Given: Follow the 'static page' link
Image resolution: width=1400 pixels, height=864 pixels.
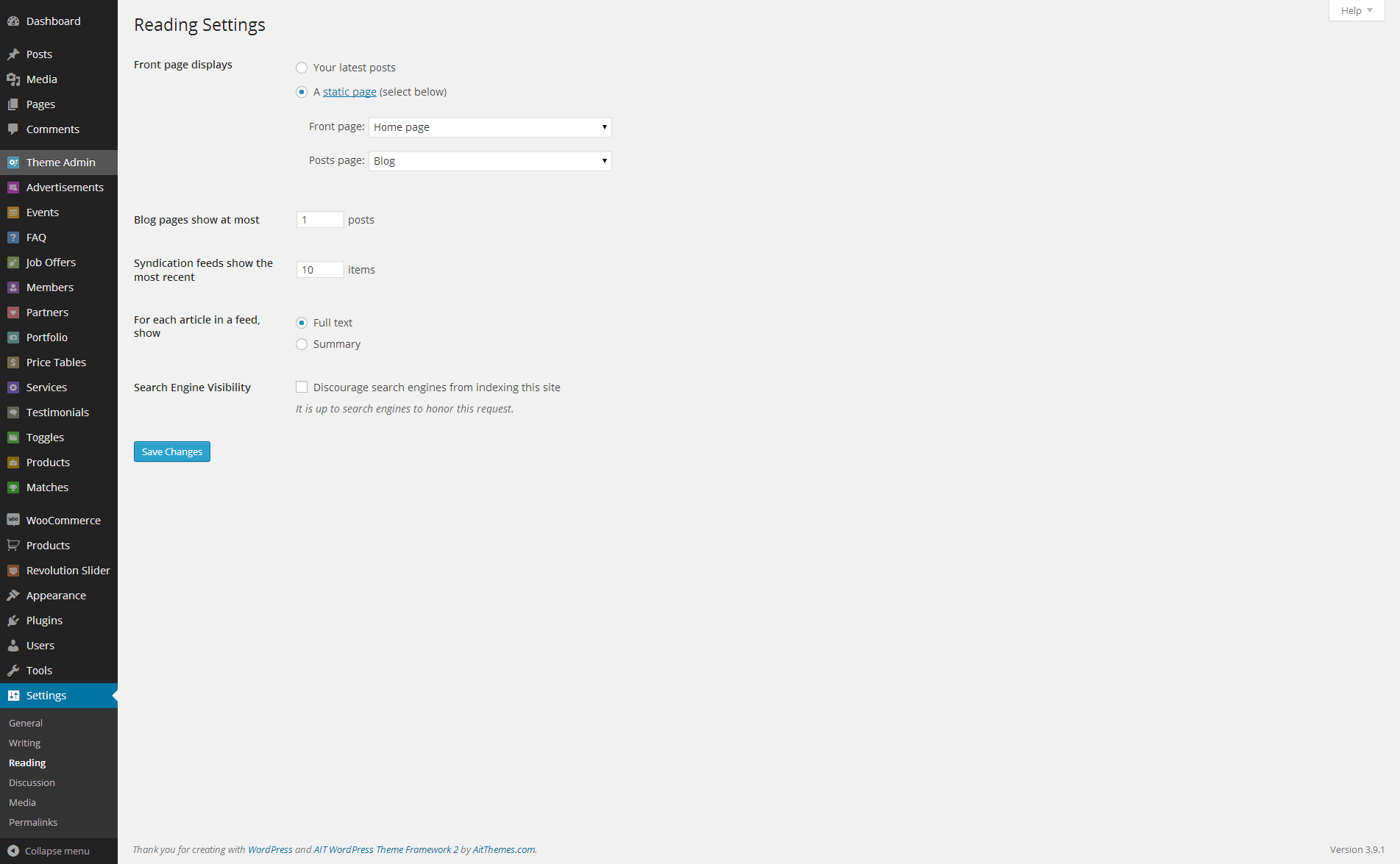Looking at the screenshot, I should click(x=349, y=92).
